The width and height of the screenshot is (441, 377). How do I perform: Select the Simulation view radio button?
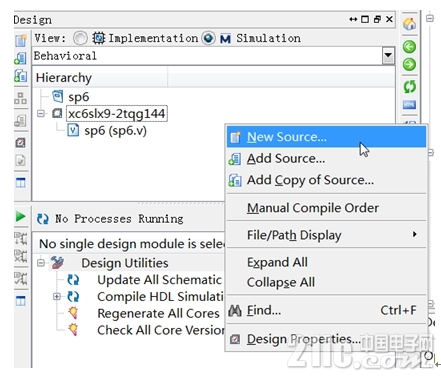pyautogui.click(x=208, y=38)
